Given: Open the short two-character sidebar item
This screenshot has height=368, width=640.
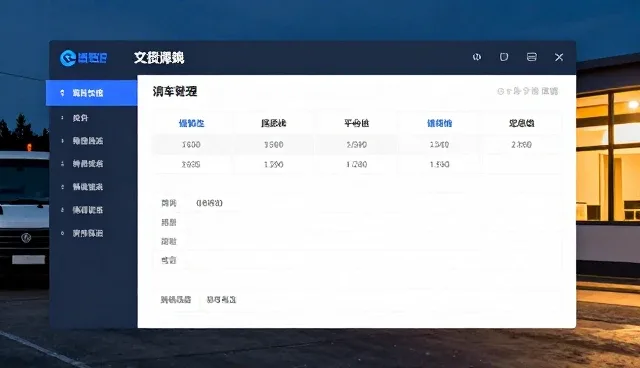Looking at the screenshot, I should [80, 118].
